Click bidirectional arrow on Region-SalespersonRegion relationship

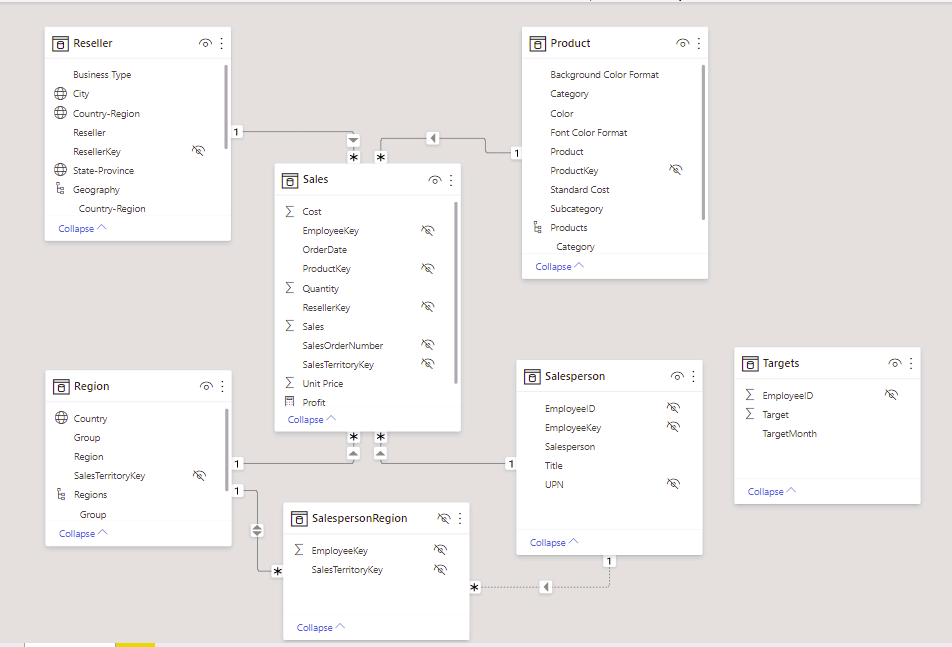pos(257,530)
